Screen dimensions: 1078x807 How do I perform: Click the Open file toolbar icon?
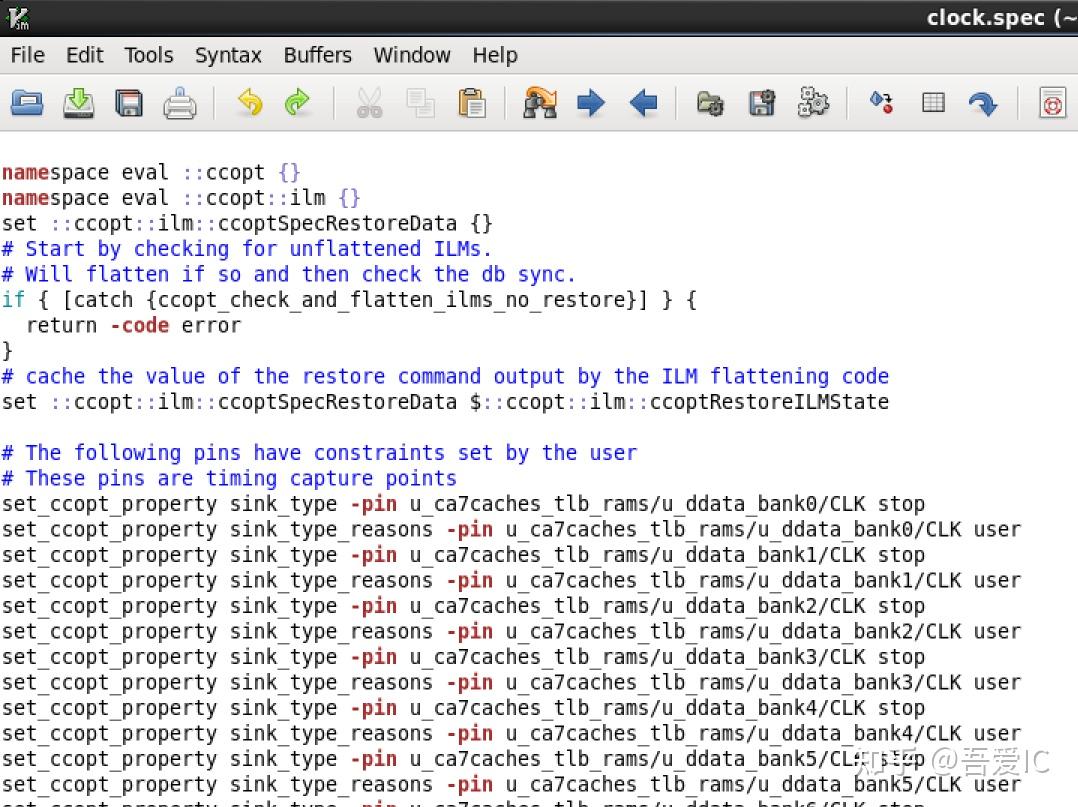(x=27, y=103)
